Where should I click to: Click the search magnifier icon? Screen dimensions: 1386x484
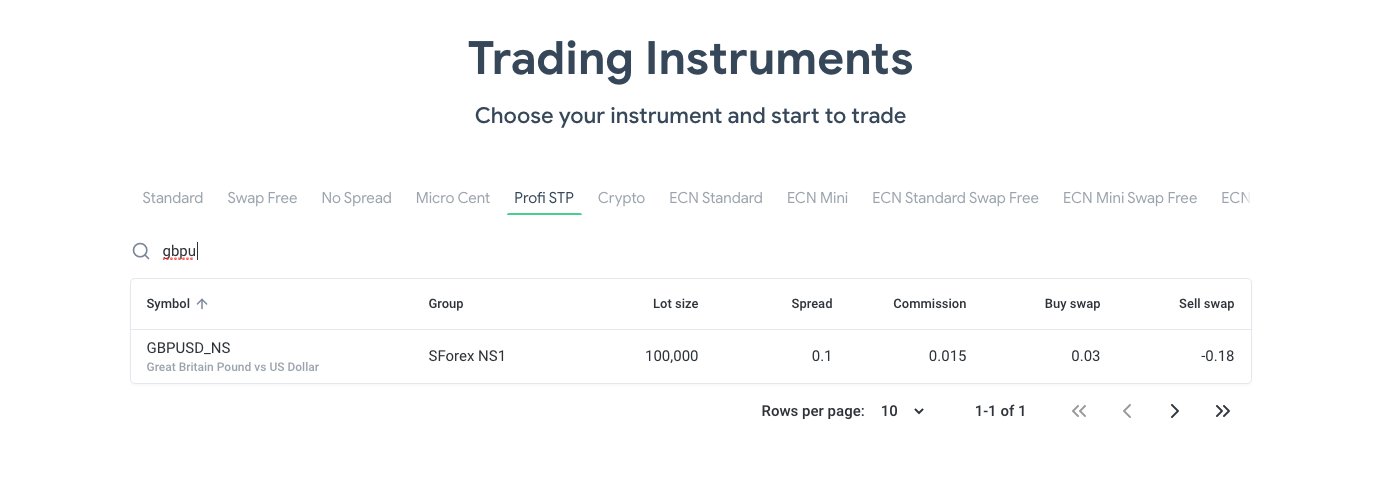141,251
